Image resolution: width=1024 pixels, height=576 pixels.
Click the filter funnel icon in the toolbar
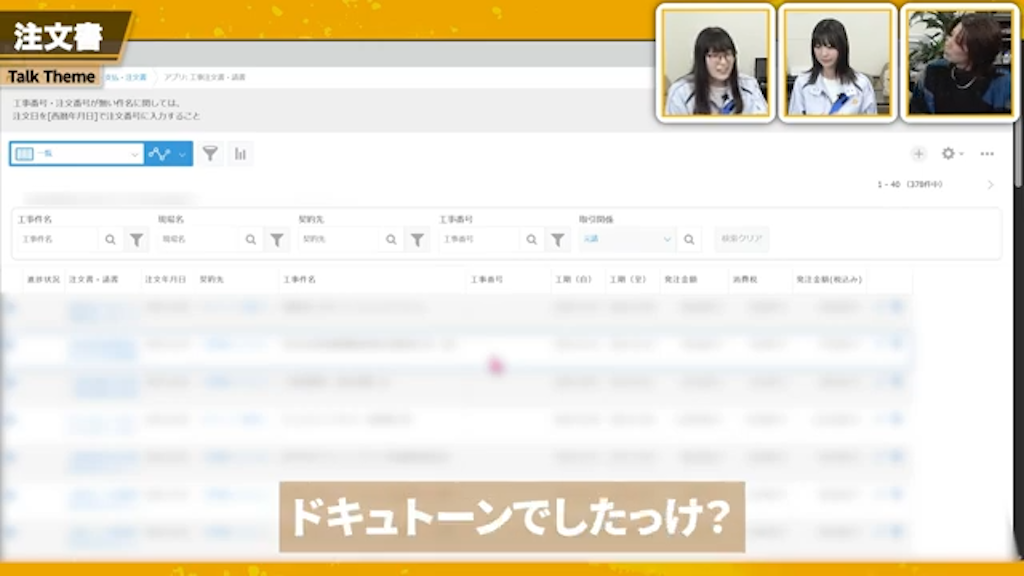click(x=211, y=154)
